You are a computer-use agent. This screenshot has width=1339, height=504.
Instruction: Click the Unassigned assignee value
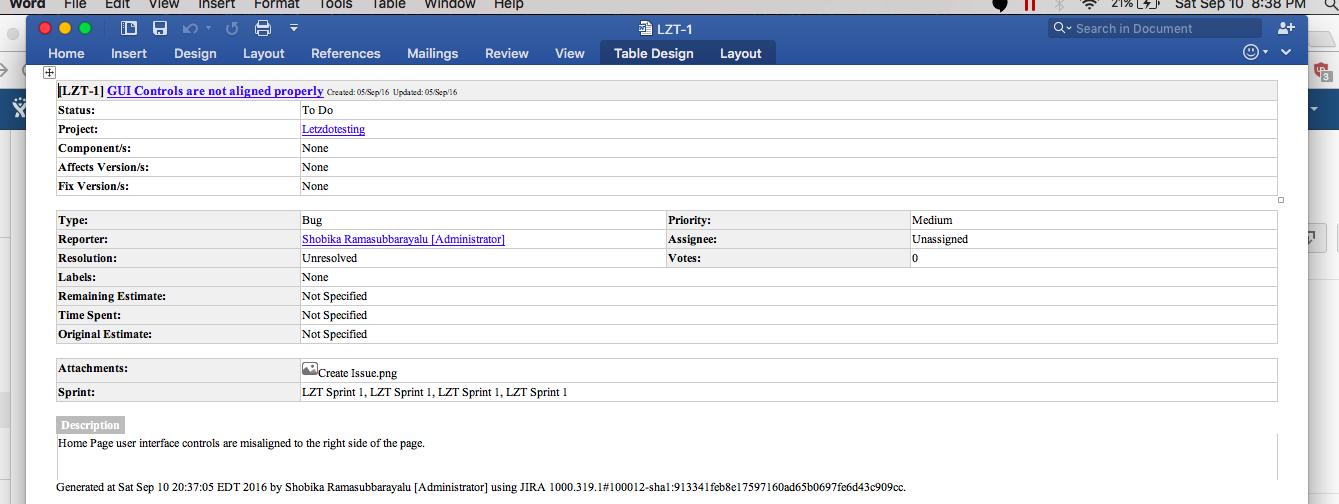tap(940, 239)
